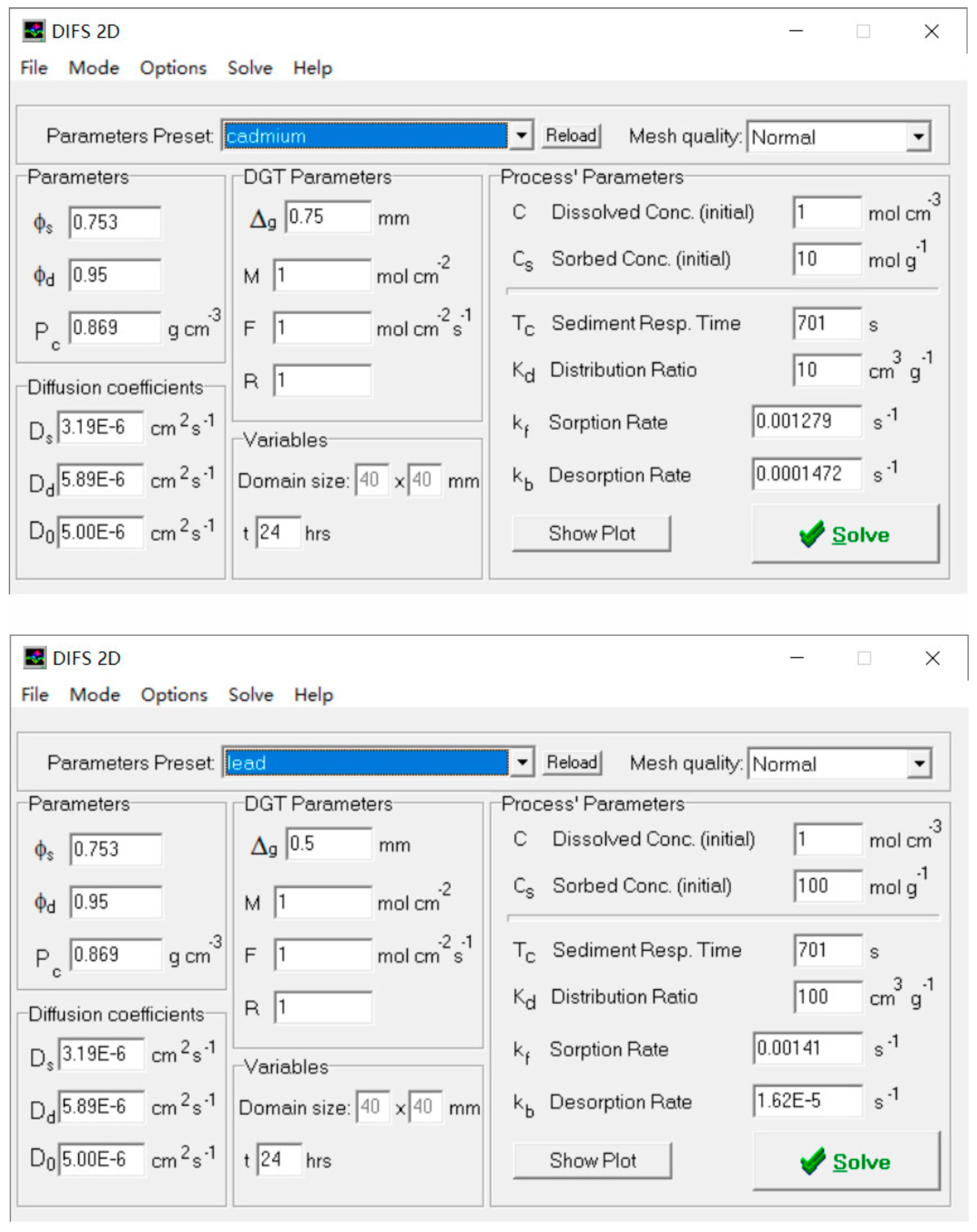The height and width of the screenshot is (1232, 977).
Task: Open the Mode menu in the cadmium window
Action: [94, 68]
